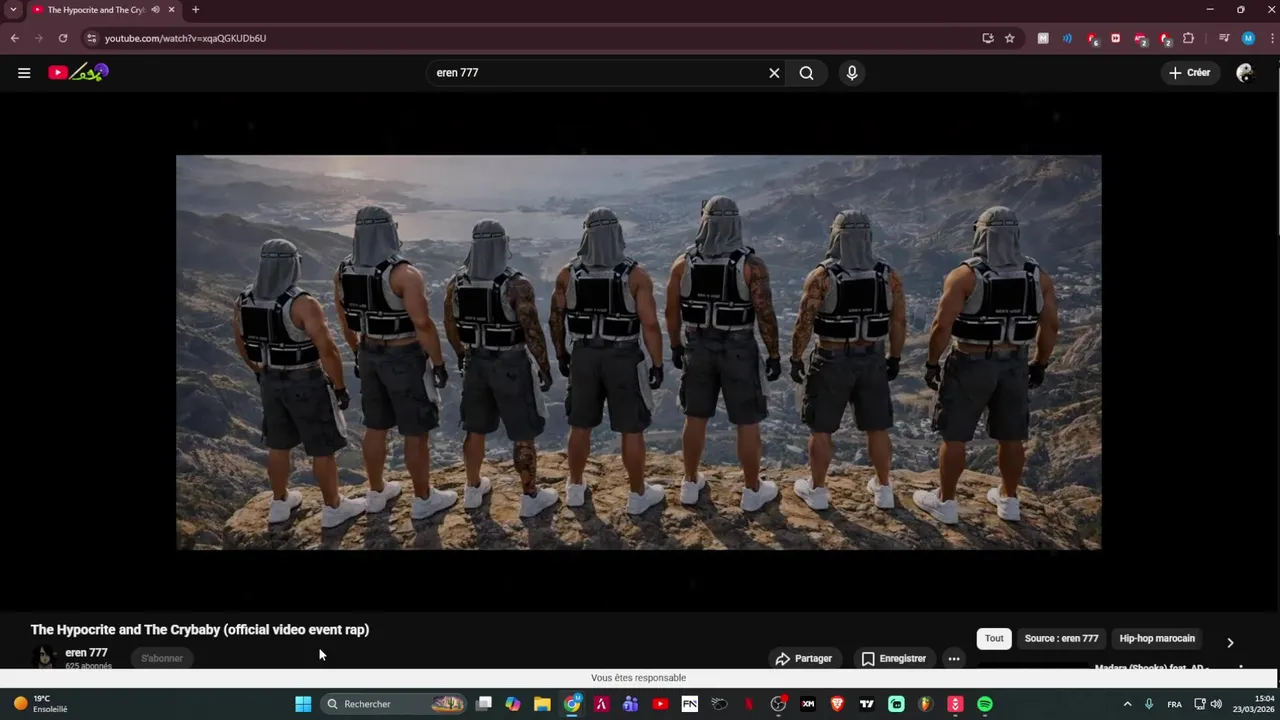
Task: Select 'The Hypocrite and The Cry' browser tab
Action: click(95, 10)
